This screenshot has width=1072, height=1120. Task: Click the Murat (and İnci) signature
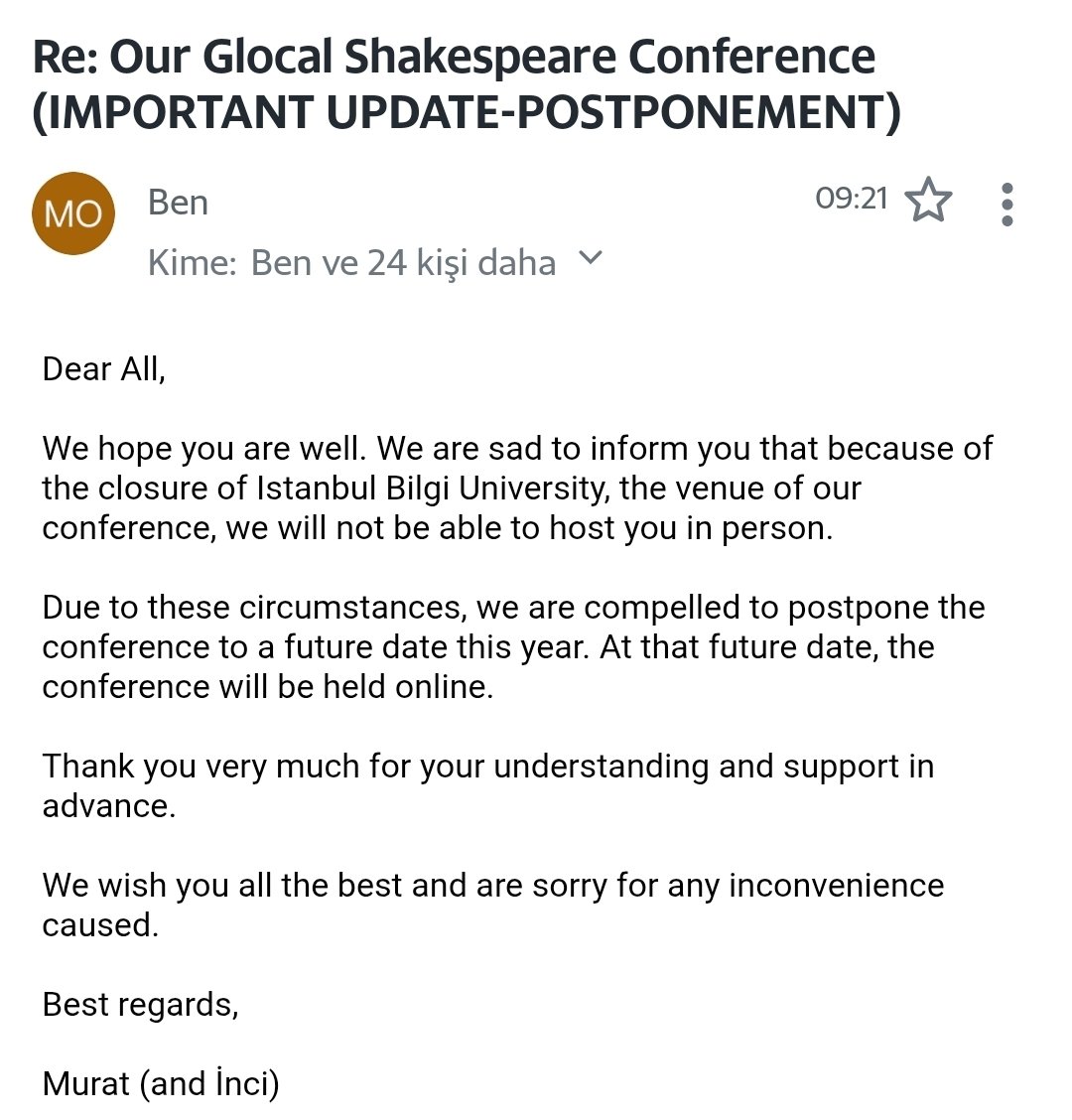coord(161,1083)
